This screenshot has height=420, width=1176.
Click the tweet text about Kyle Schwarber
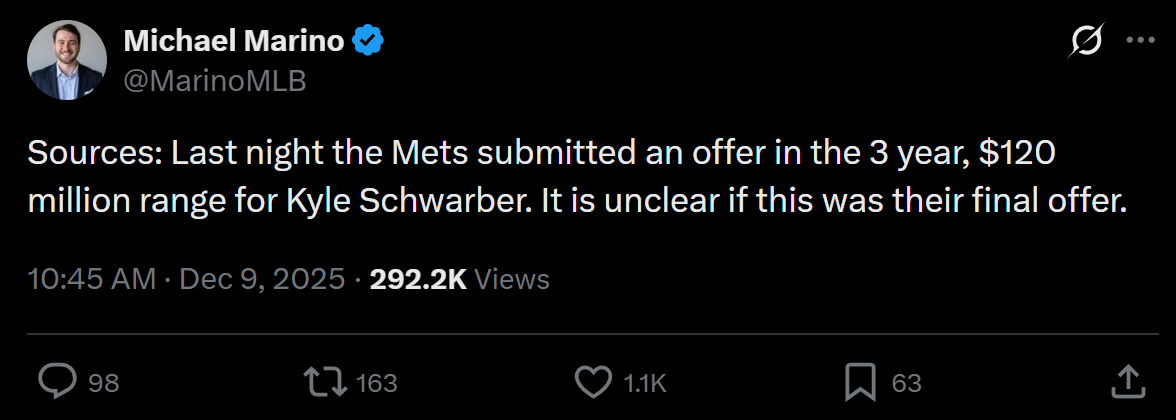[578, 178]
